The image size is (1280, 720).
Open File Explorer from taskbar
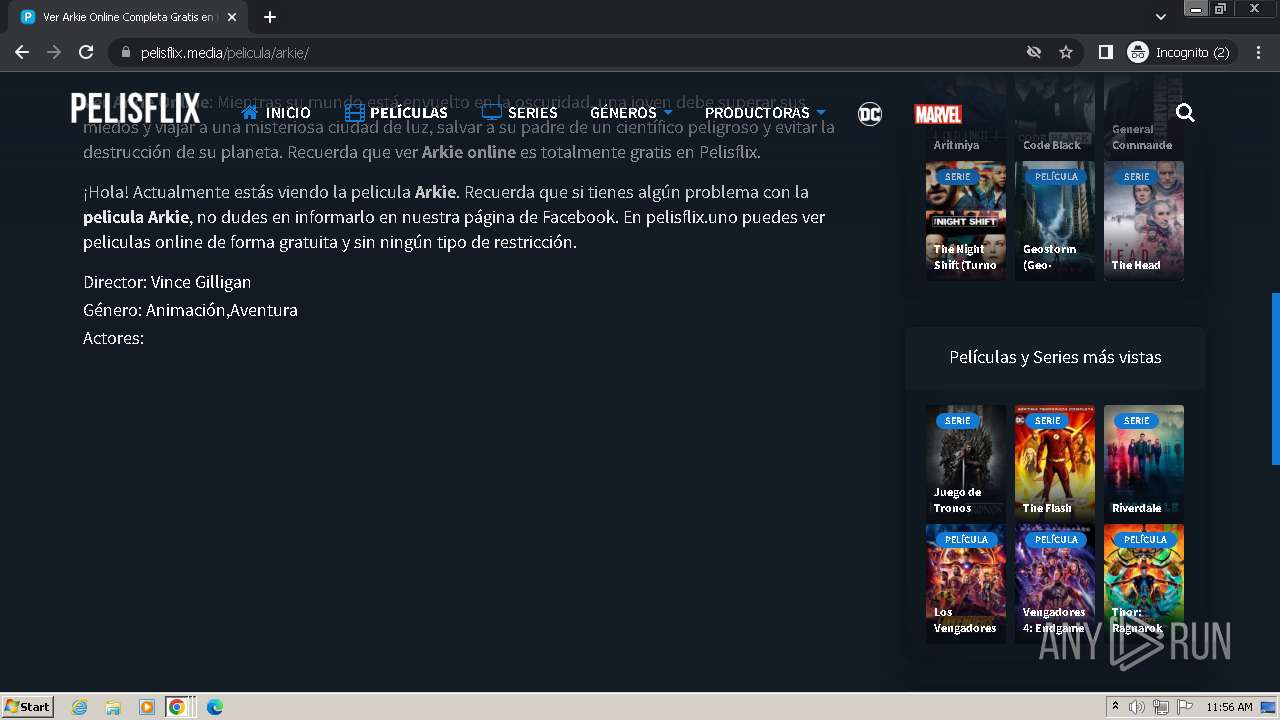pos(113,707)
